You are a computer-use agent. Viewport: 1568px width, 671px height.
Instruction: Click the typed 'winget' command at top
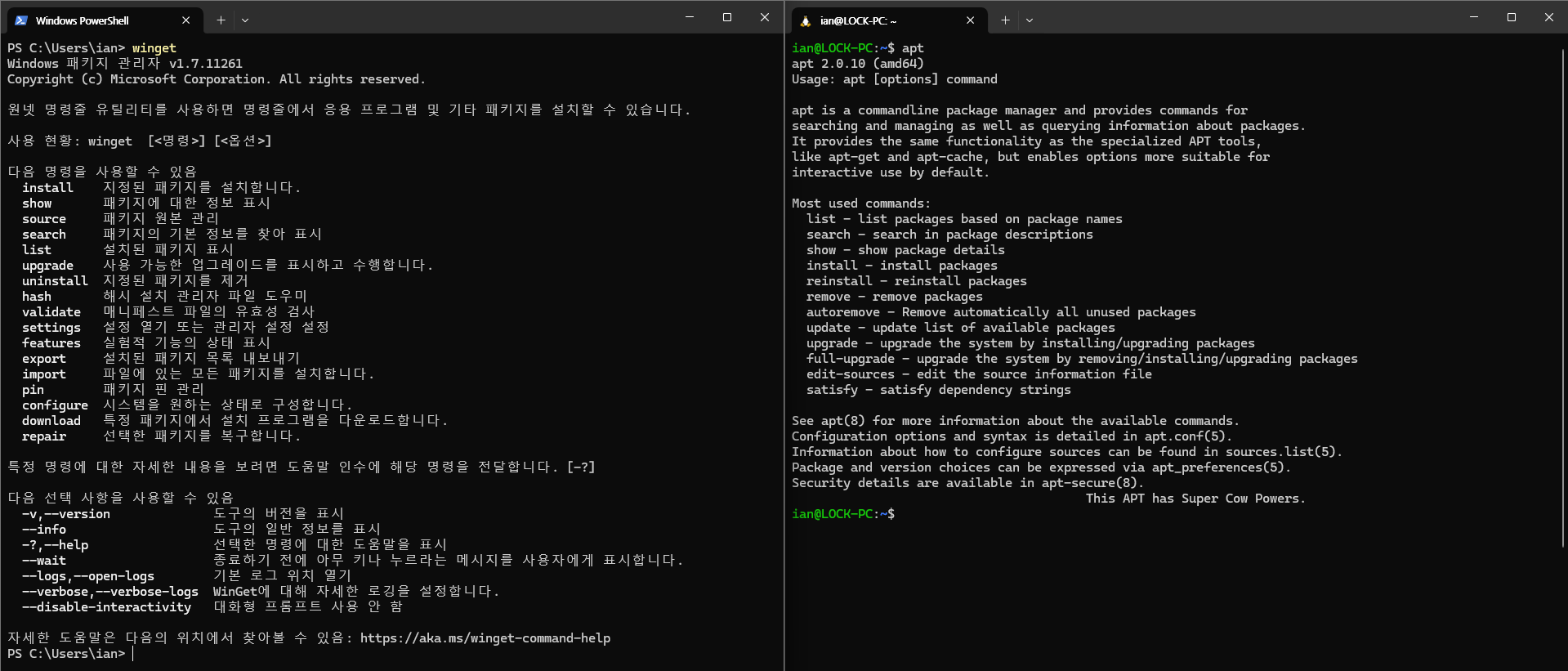pyautogui.click(x=154, y=48)
